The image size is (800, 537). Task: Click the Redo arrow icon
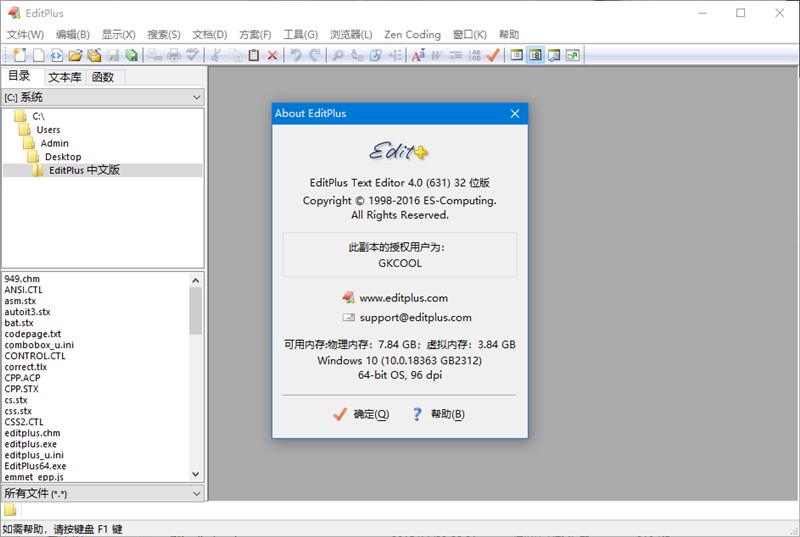tap(315, 55)
